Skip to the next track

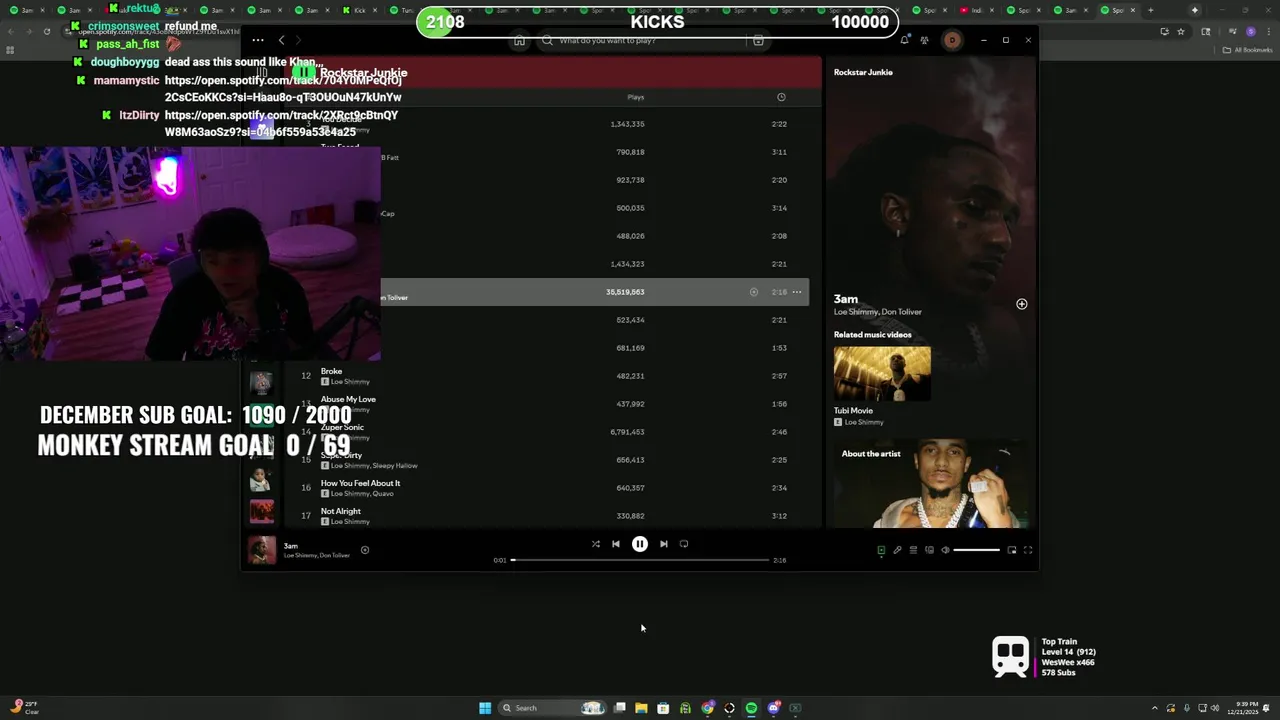click(x=663, y=544)
